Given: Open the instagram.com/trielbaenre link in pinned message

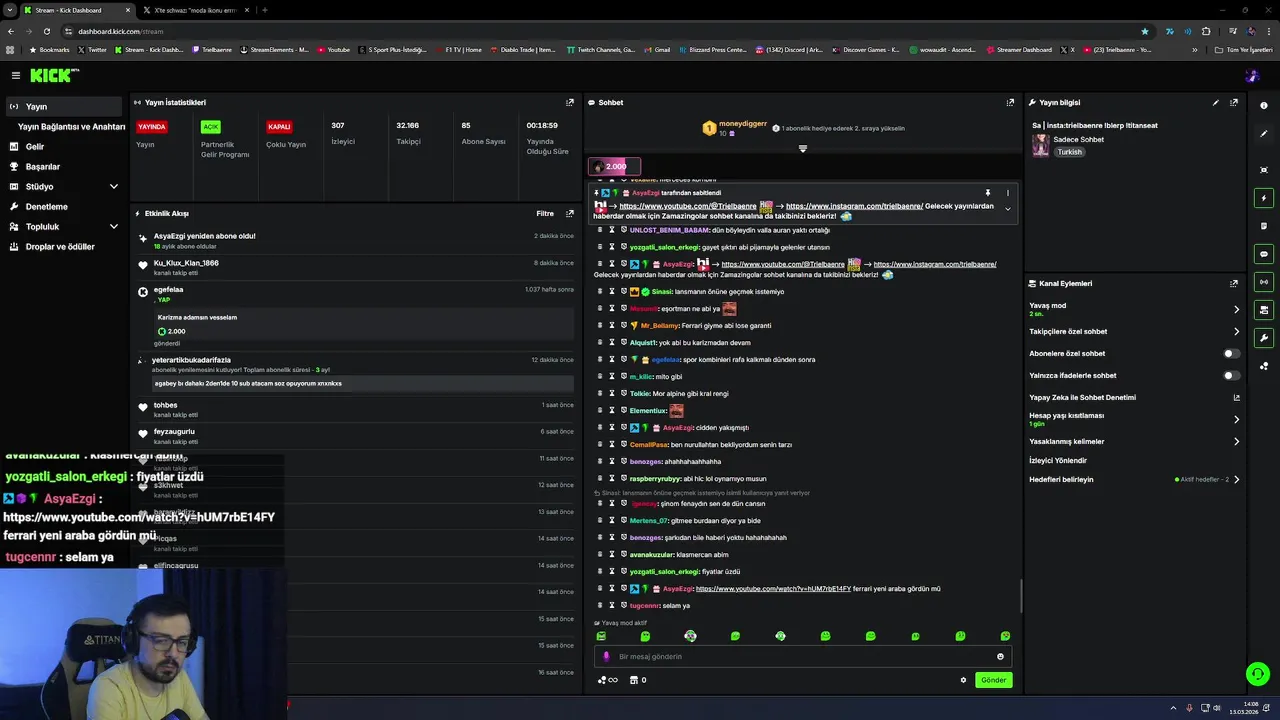Looking at the screenshot, I should tap(854, 206).
